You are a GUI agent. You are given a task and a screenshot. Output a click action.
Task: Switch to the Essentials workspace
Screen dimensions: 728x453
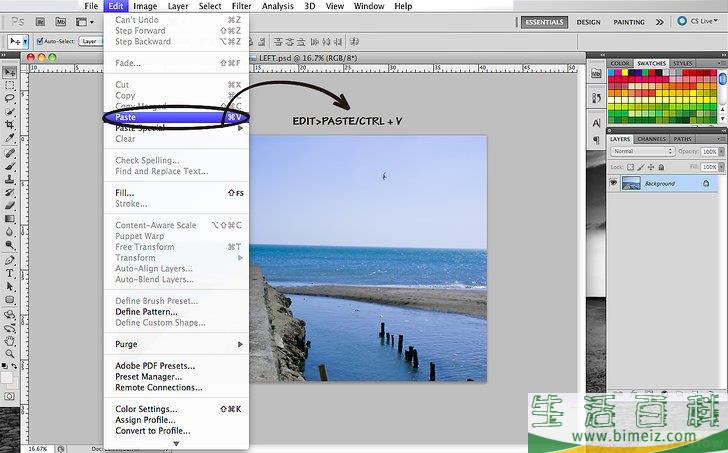click(544, 21)
